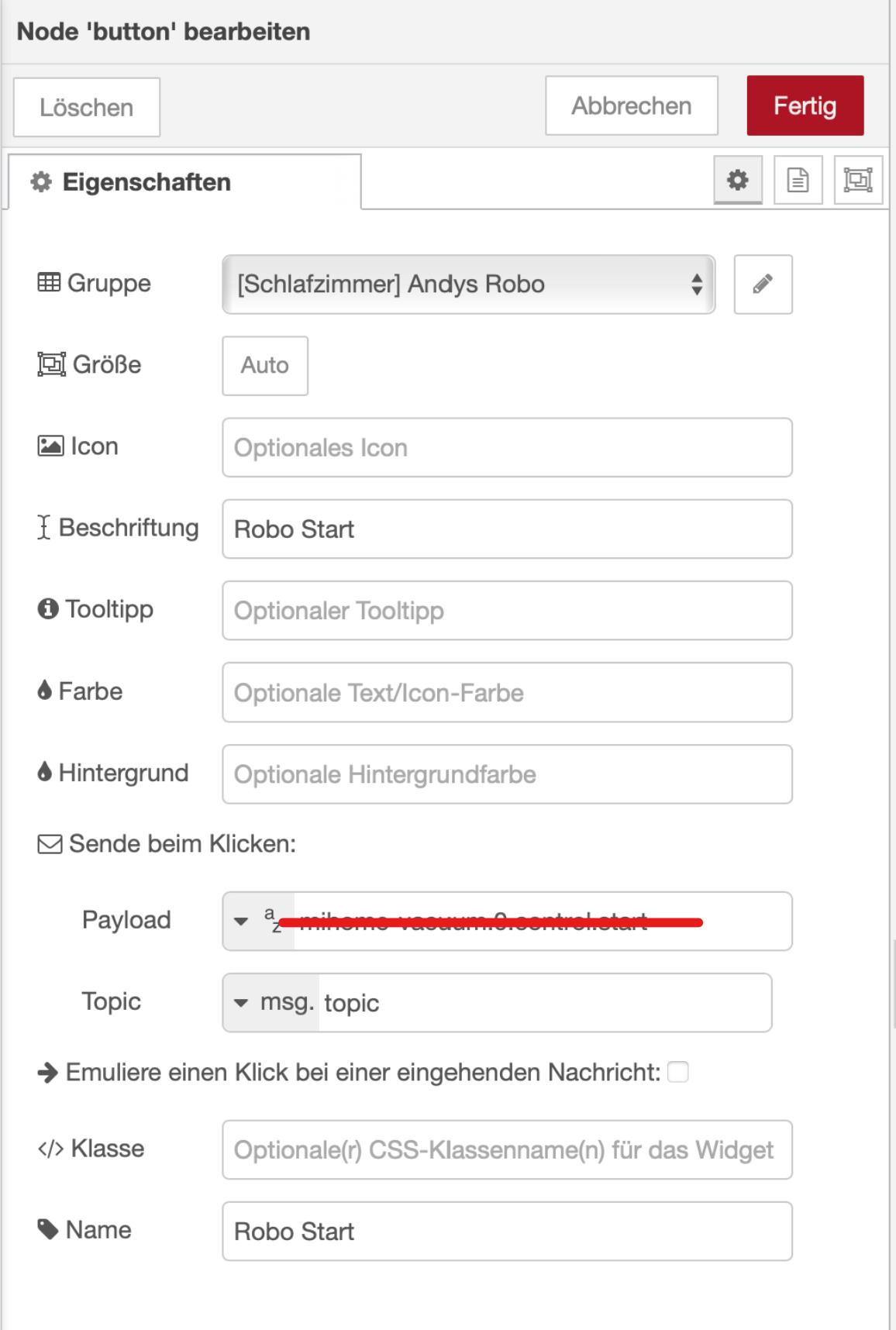Edit group with pencil icon
The width and height of the screenshot is (896, 1330).
763,284
